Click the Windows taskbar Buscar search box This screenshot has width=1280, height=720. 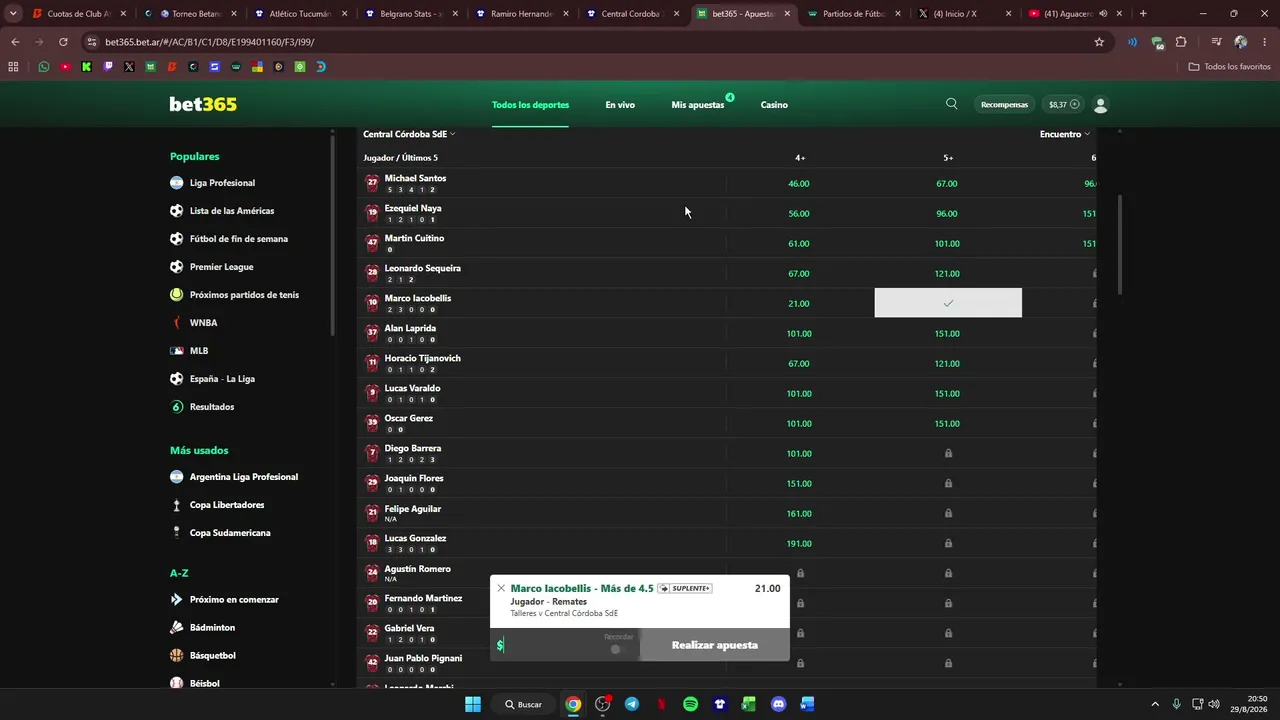click(x=524, y=704)
